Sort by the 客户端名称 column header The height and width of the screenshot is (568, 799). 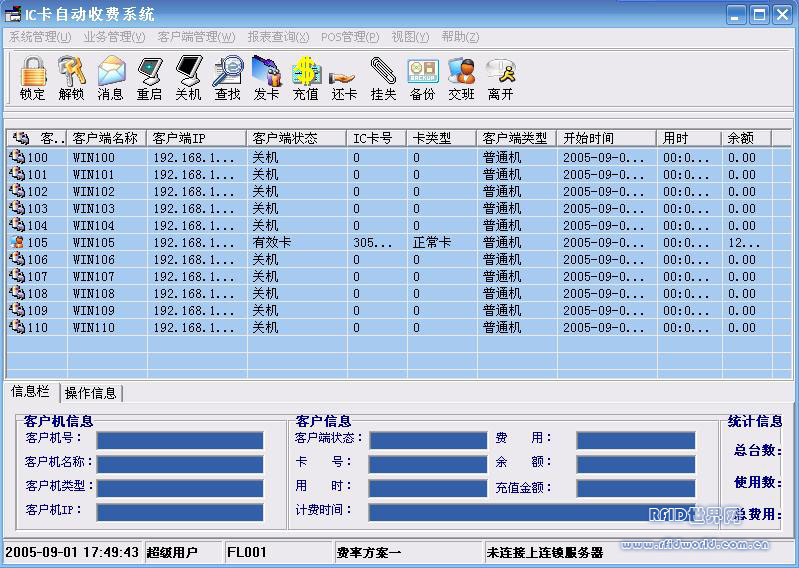point(107,138)
